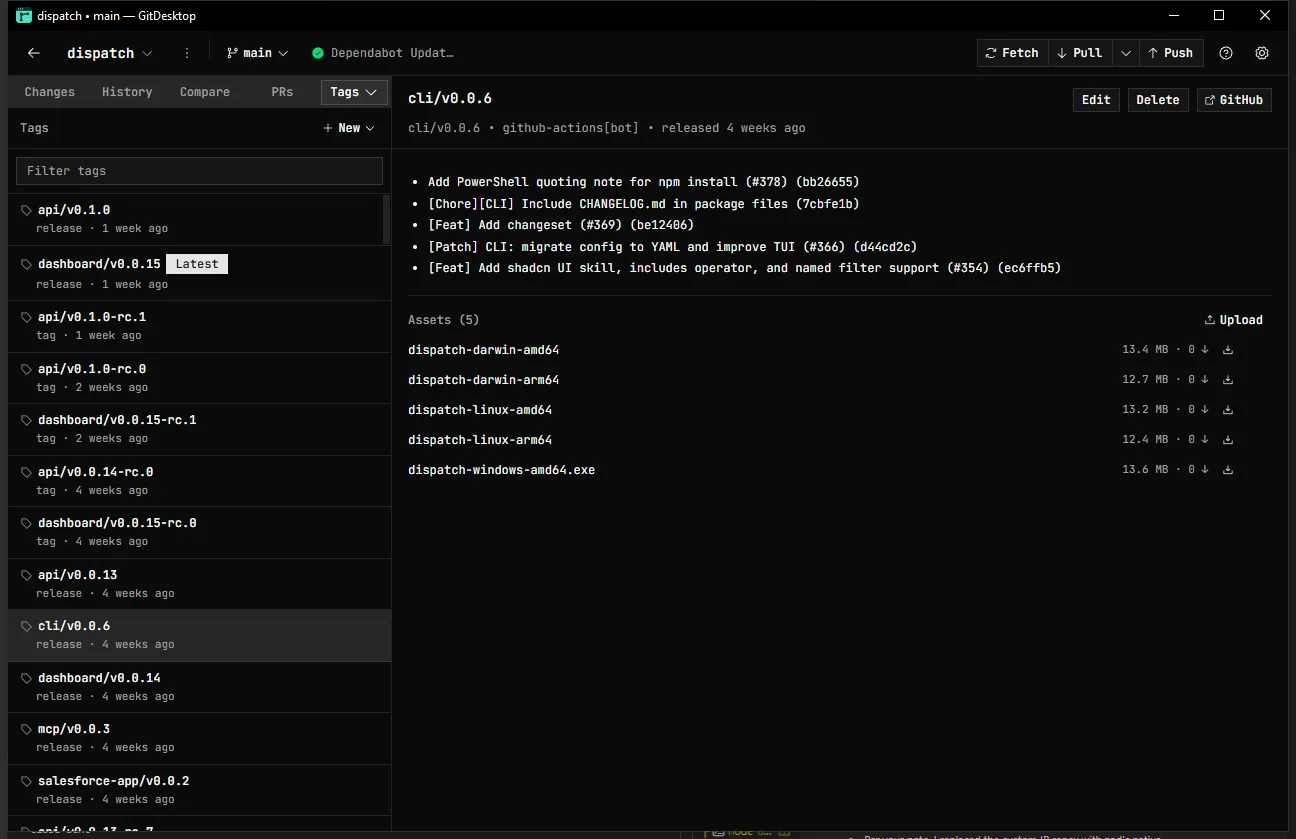
Task: Open the main branch selector
Action: (x=257, y=53)
